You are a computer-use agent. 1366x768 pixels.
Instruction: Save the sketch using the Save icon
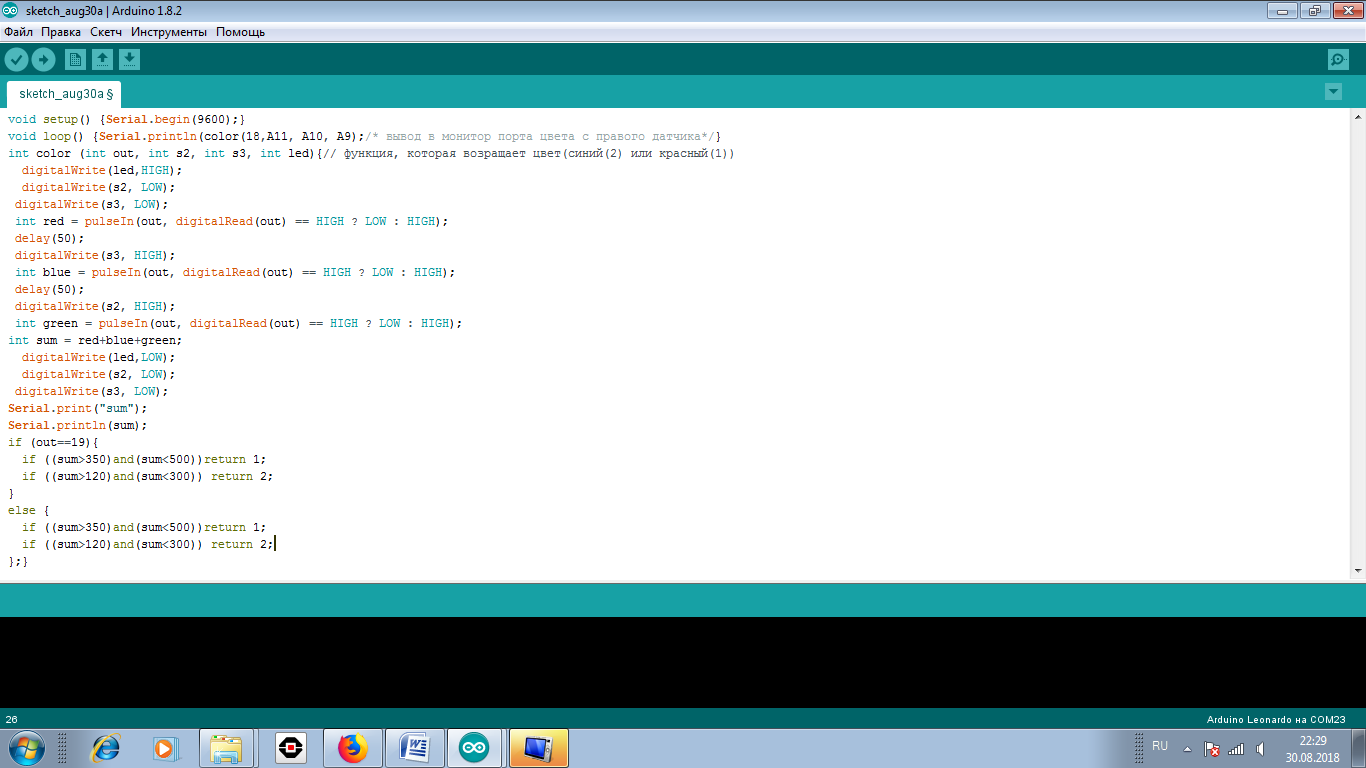(129, 59)
